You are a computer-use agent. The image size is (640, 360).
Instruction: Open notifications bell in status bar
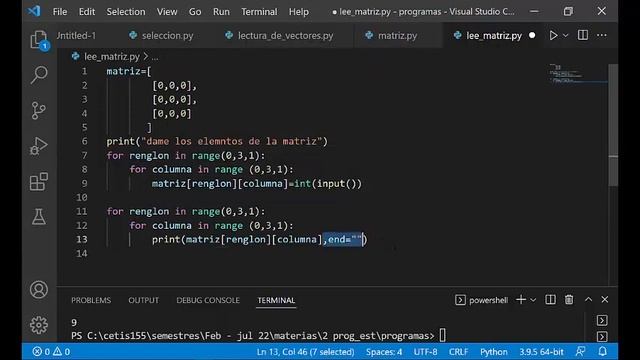click(x=602, y=351)
